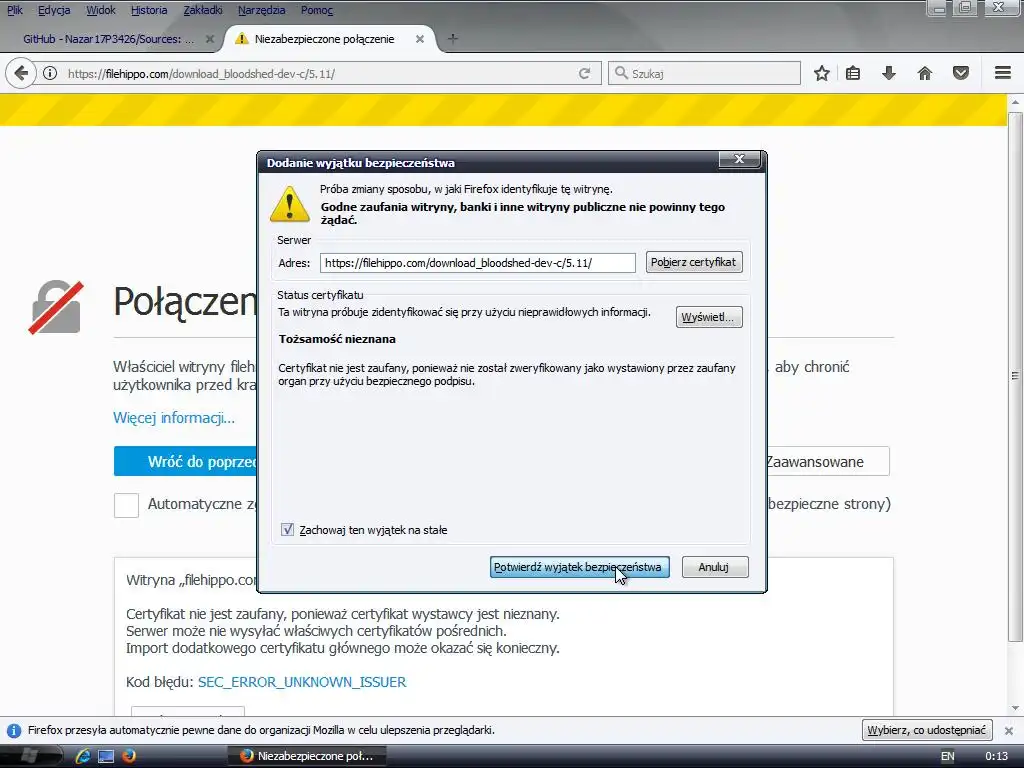The width and height of the screenshot is (1024, 768).
Task: Open the Narzędzia menu
Action: click(261, 10)
